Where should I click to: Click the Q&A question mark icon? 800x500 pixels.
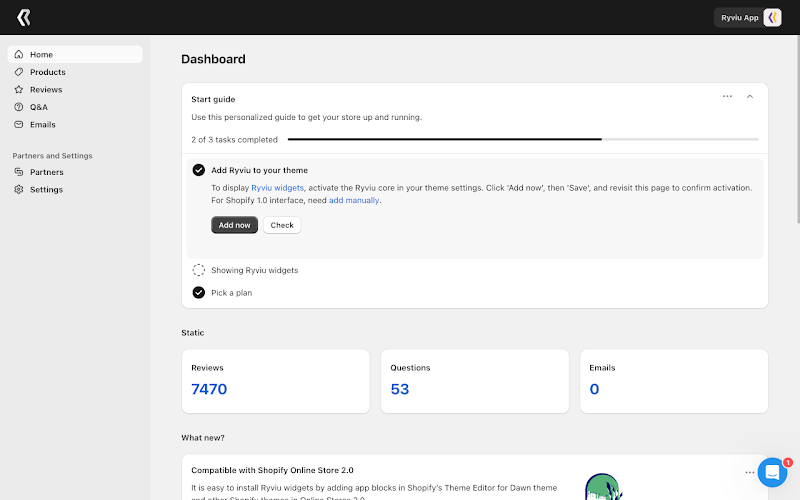click(19, 107)
